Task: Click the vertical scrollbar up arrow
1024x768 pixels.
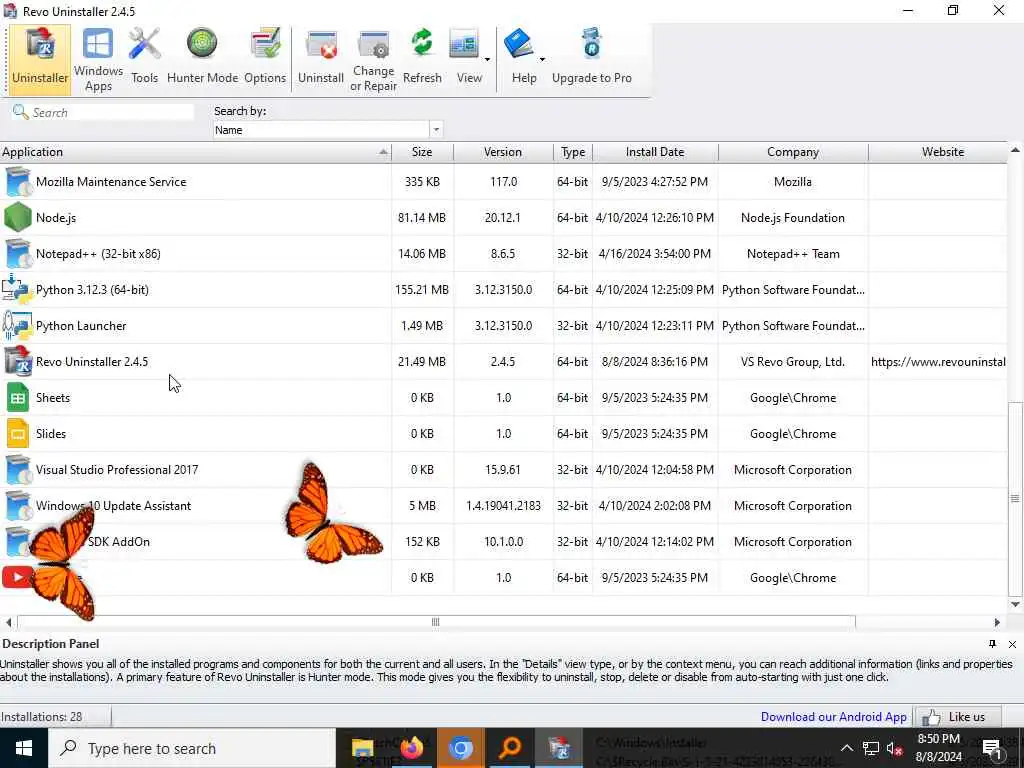Action: 1015,150
